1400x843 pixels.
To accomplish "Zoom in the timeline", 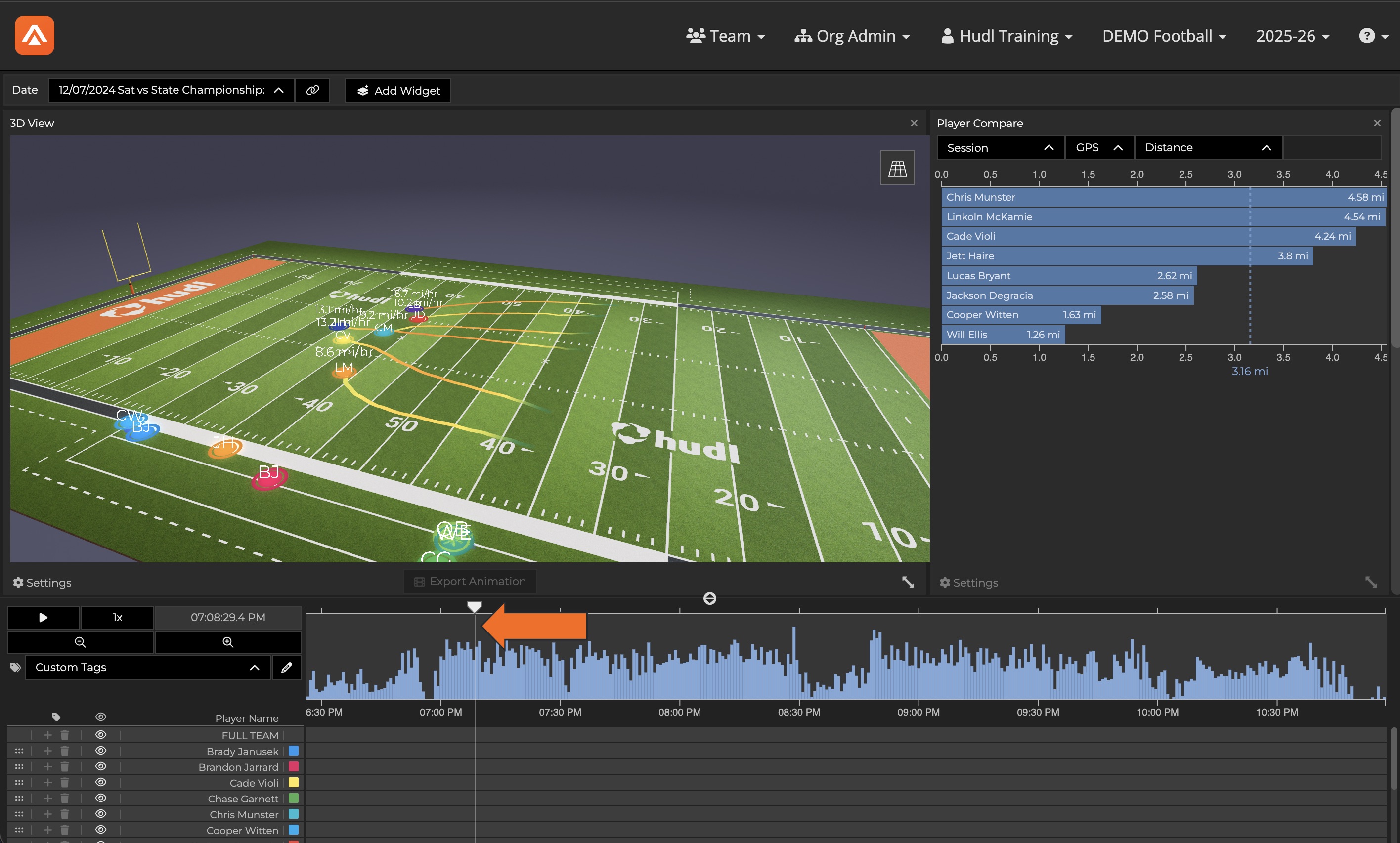I will point(228,642).
